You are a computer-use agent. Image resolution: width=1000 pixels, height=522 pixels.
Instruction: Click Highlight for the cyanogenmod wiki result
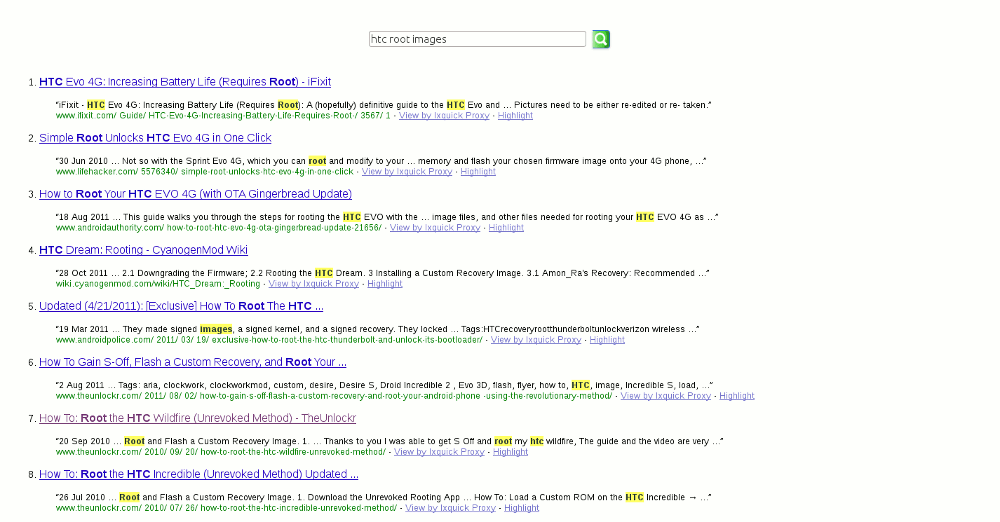click(385, 284)
